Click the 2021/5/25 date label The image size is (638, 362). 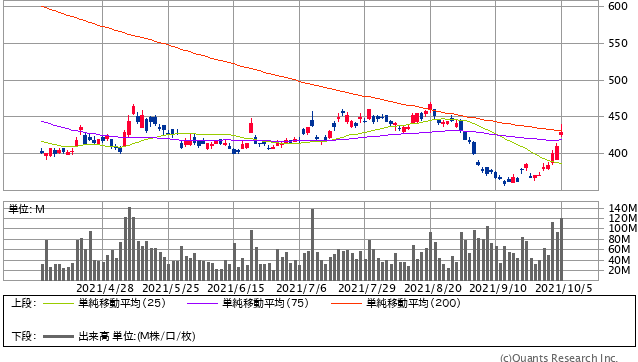(x=171, y=288)
